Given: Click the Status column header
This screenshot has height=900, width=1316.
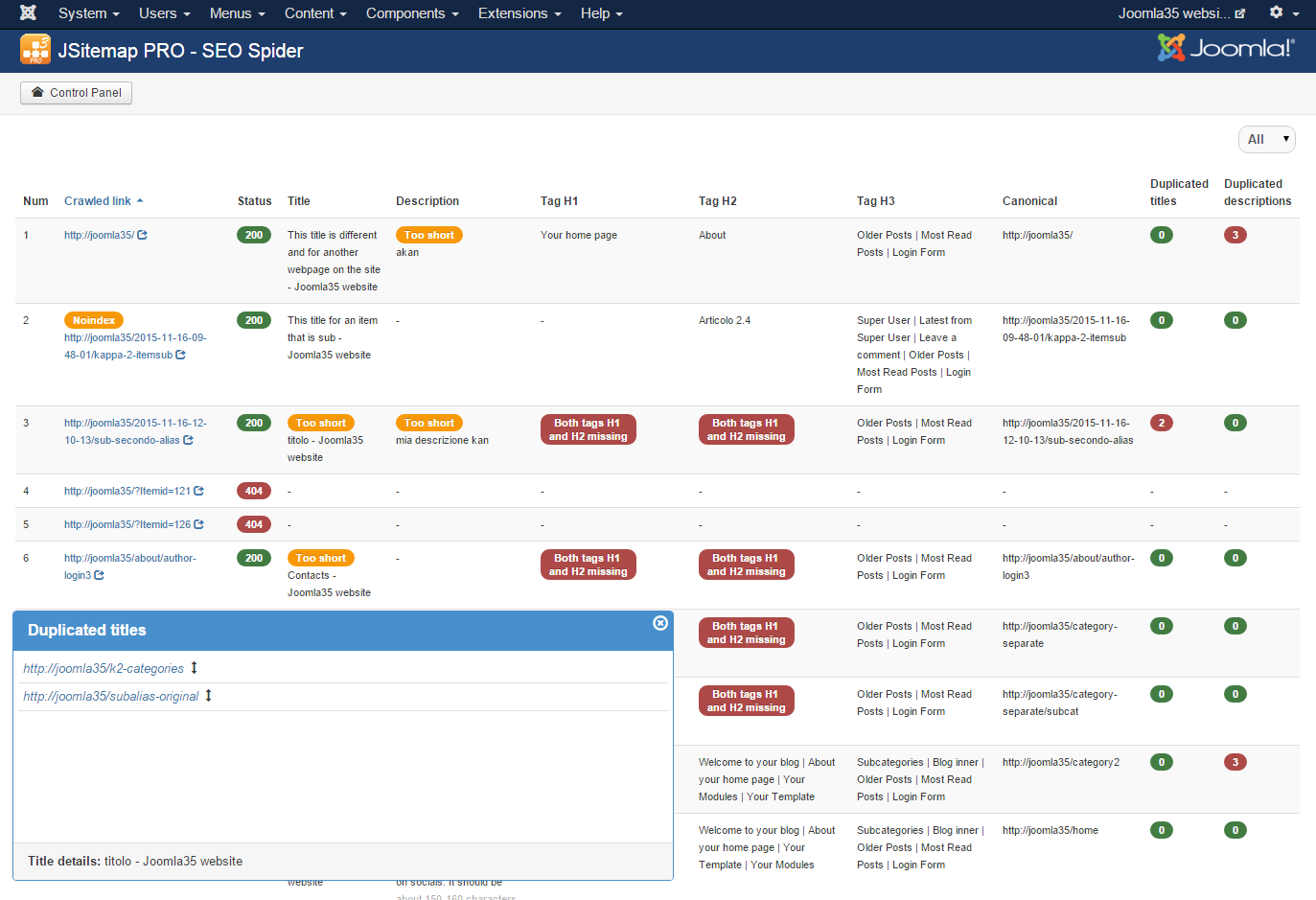Looking at the screenshot, I should click(255, 201).
